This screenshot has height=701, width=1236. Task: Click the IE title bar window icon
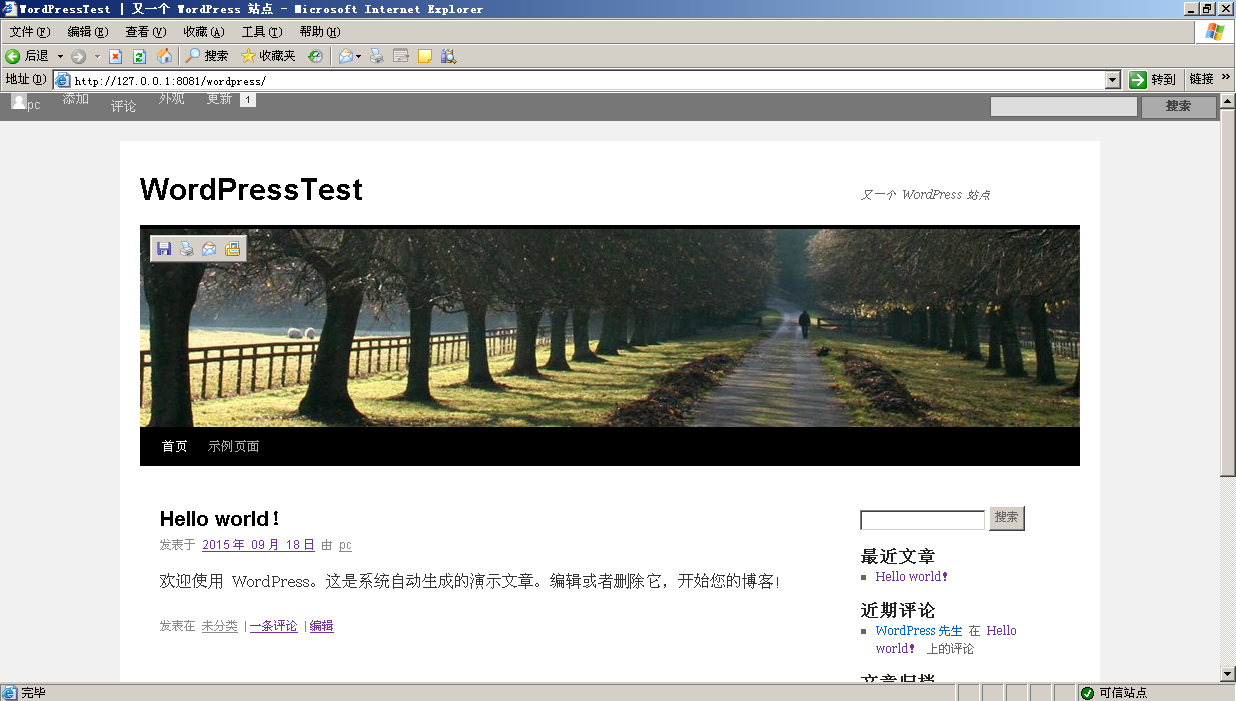click(8, 8)
